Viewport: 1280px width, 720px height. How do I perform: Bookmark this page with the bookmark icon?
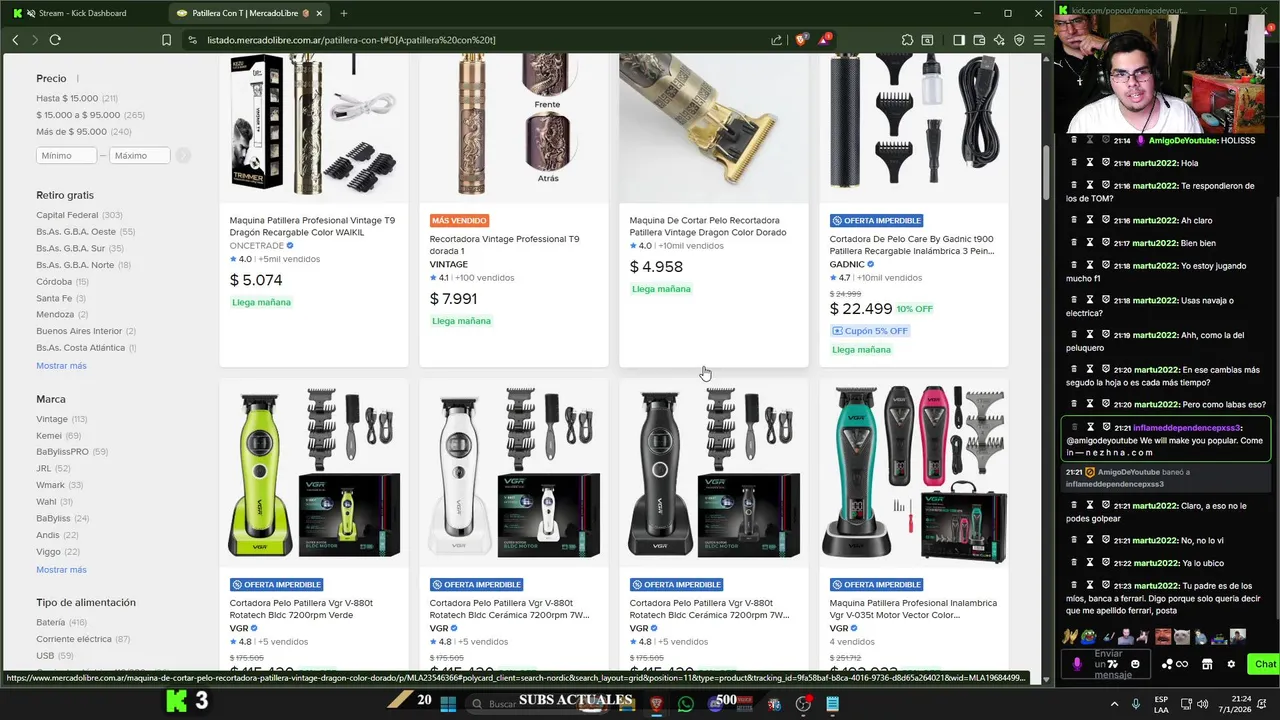tap(166, 40)
